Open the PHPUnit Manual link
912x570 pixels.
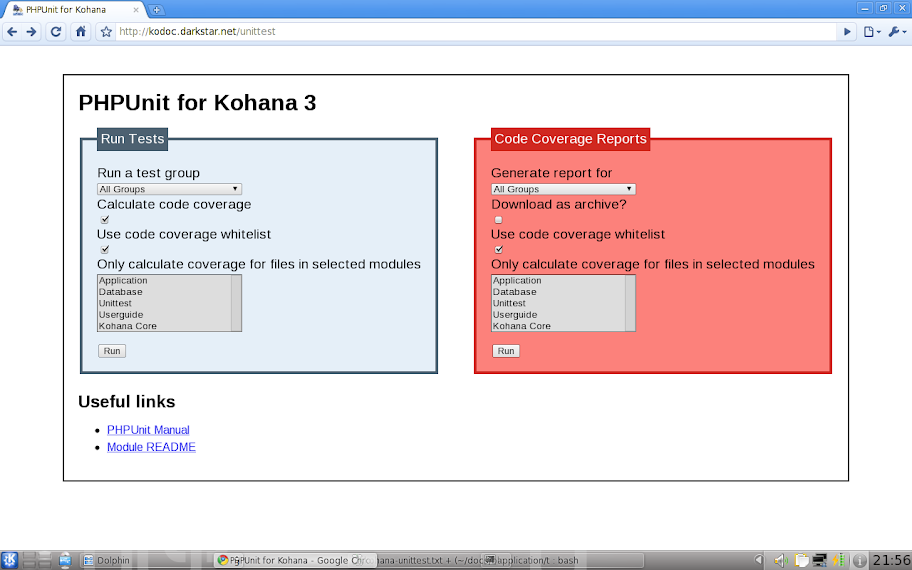(x=148, y=430)
